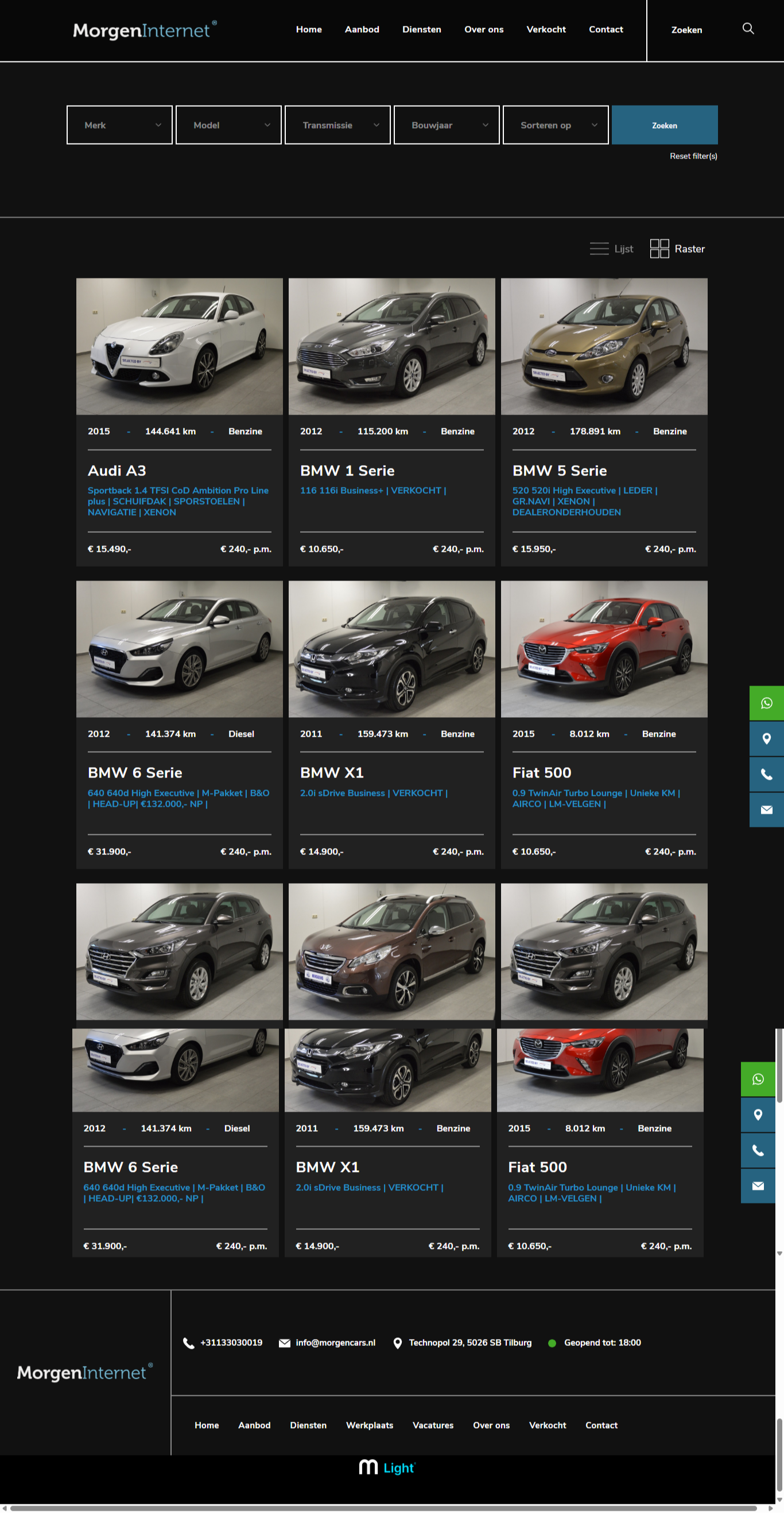
Task: Click the lower sidebar WhatsApp icon
Action: [758, 1079]
